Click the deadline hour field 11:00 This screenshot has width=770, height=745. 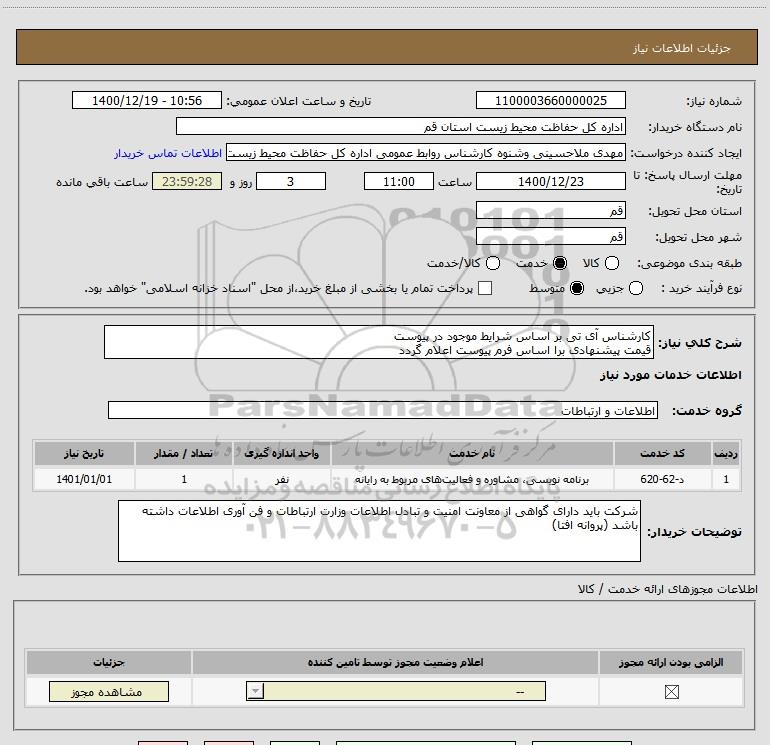tap(399, 181)
